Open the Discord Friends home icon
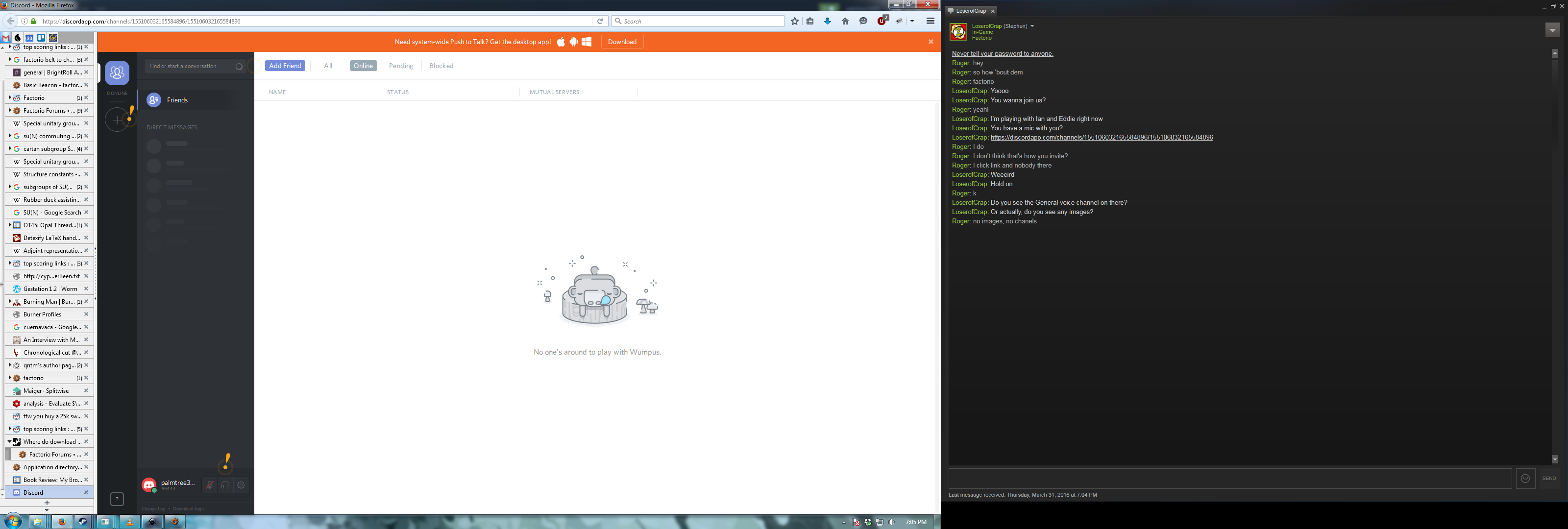 [117, 73]
